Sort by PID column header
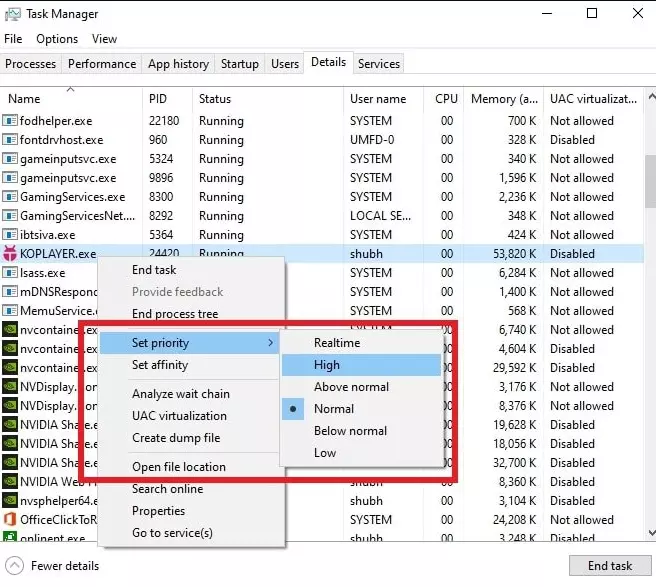 pos(167,99)
